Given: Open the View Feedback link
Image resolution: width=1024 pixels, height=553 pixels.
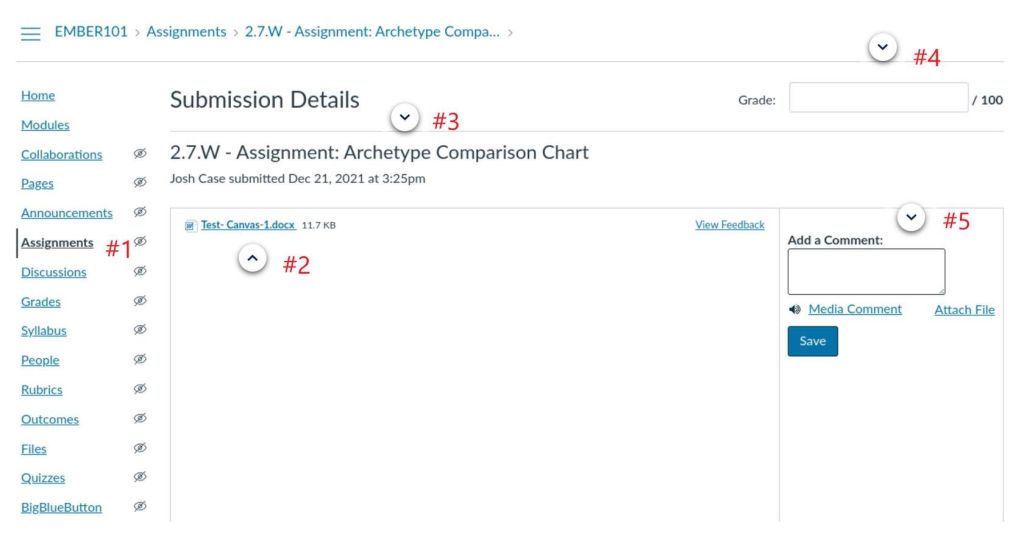Looking at the screenshot, I should [x=729, y=225].
